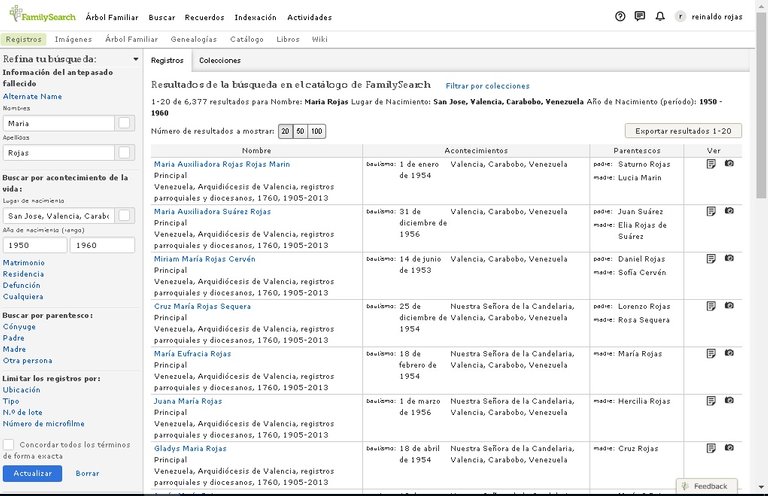Expand the Matrimonio life event option

(24, 262)
